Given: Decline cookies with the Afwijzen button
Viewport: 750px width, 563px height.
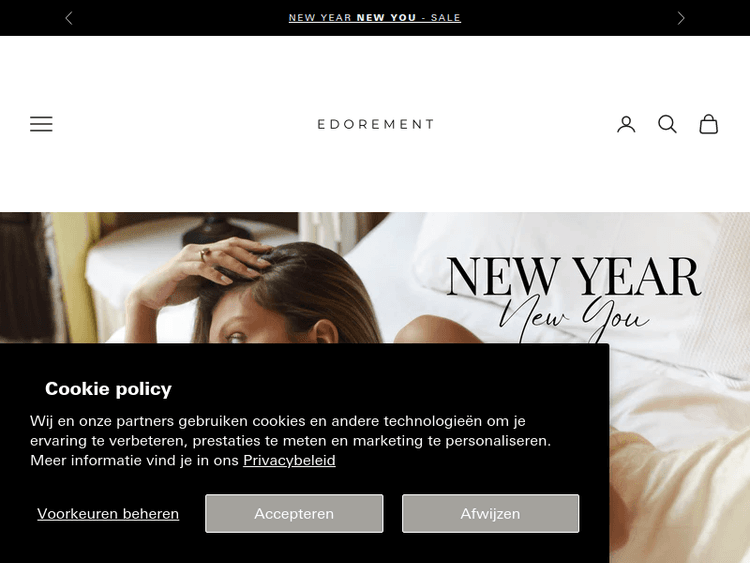Looking at the screenshot, I should 490,513.
